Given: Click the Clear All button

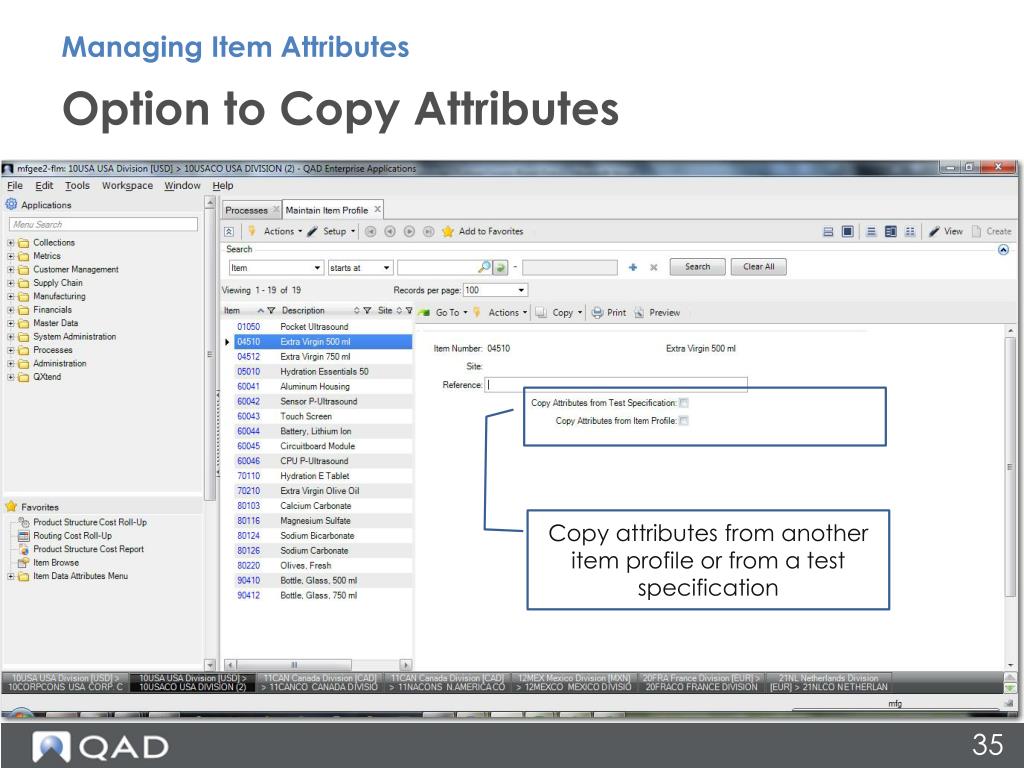Looking at the screenshot, I should pos(758,266).
